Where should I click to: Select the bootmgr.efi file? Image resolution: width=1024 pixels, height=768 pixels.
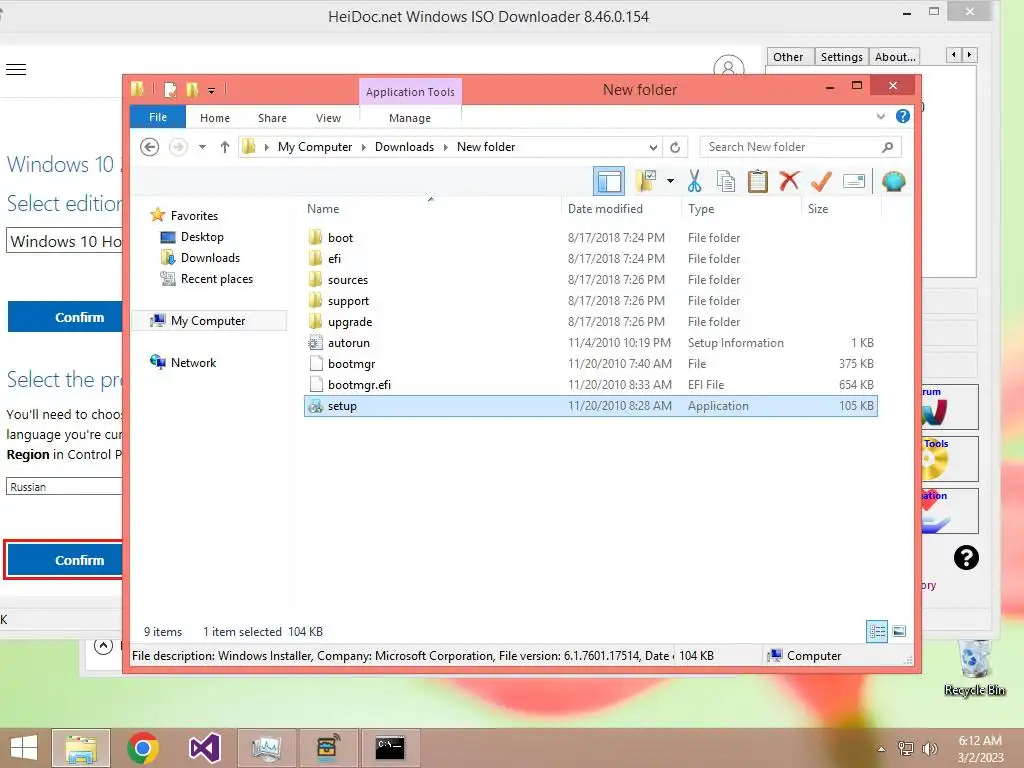590,385
